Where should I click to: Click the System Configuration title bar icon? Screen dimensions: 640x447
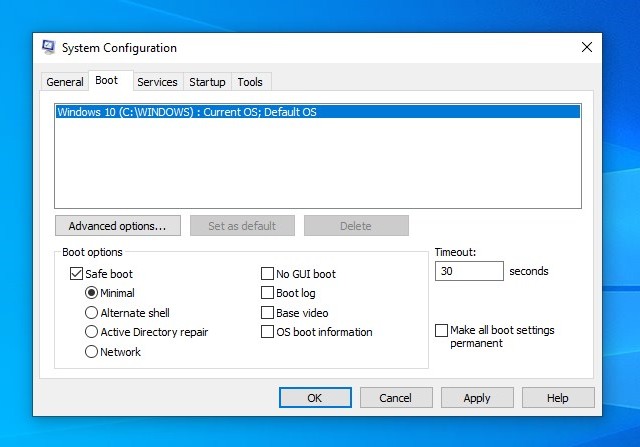[48, 47]
